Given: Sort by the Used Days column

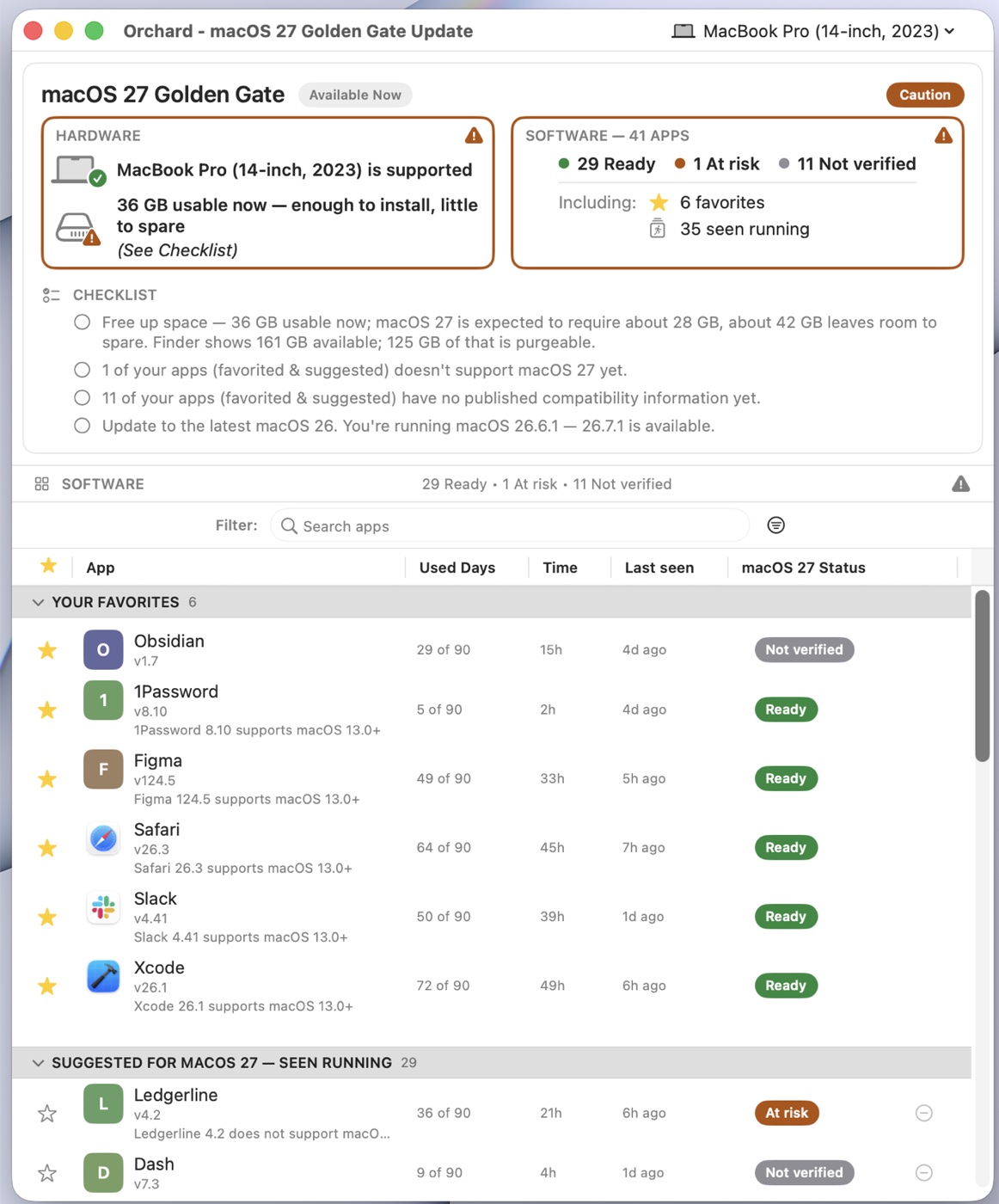Looking at the screenshot, I should [x=457, y=568].
